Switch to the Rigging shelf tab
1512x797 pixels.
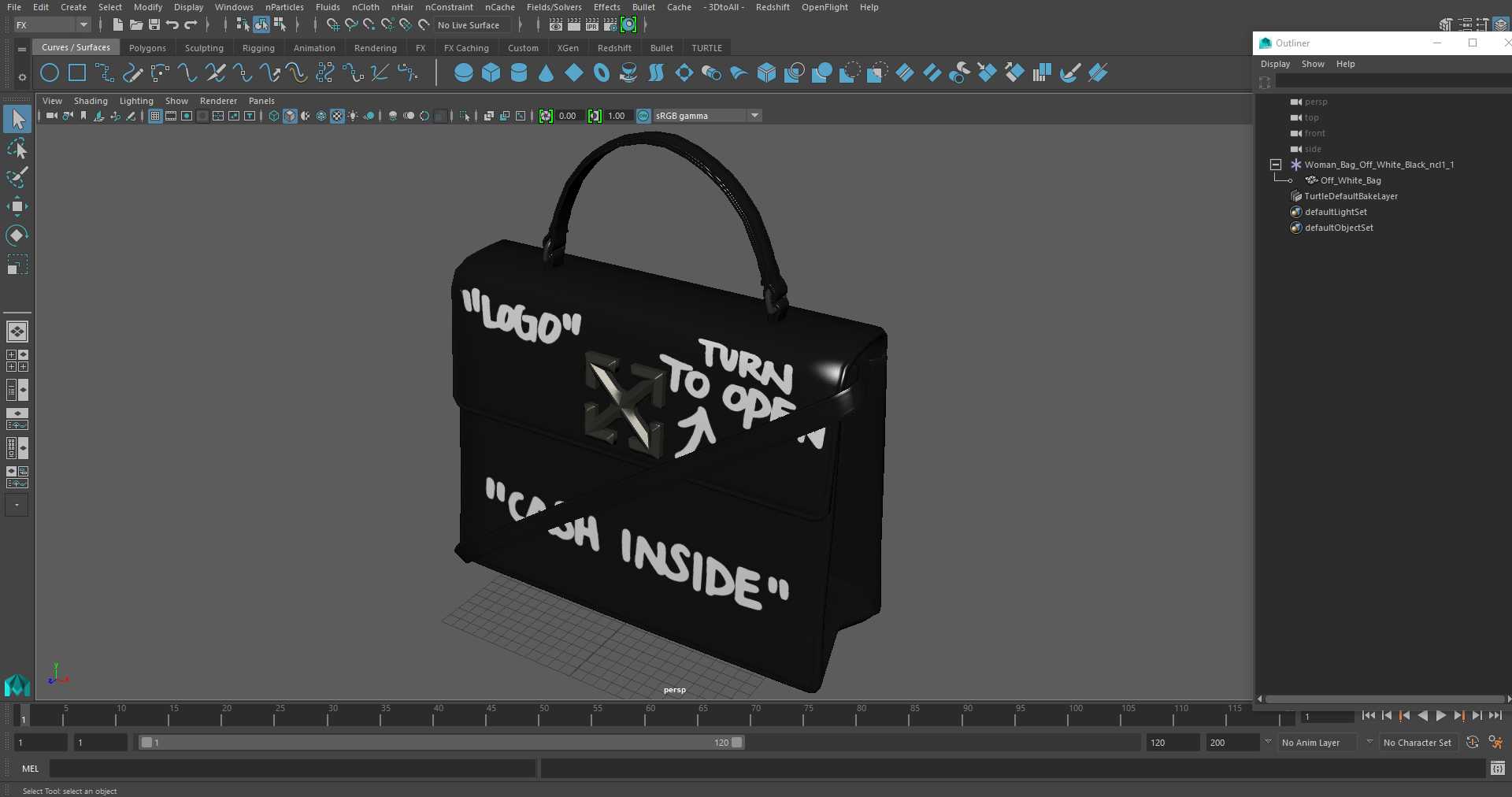pos(258,48)
